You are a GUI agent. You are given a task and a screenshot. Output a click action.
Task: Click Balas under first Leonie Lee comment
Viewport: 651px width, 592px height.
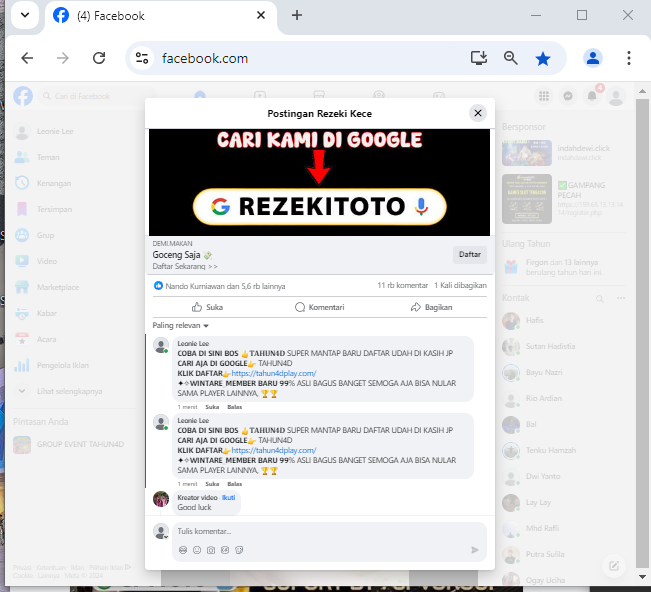pos(235,407)
